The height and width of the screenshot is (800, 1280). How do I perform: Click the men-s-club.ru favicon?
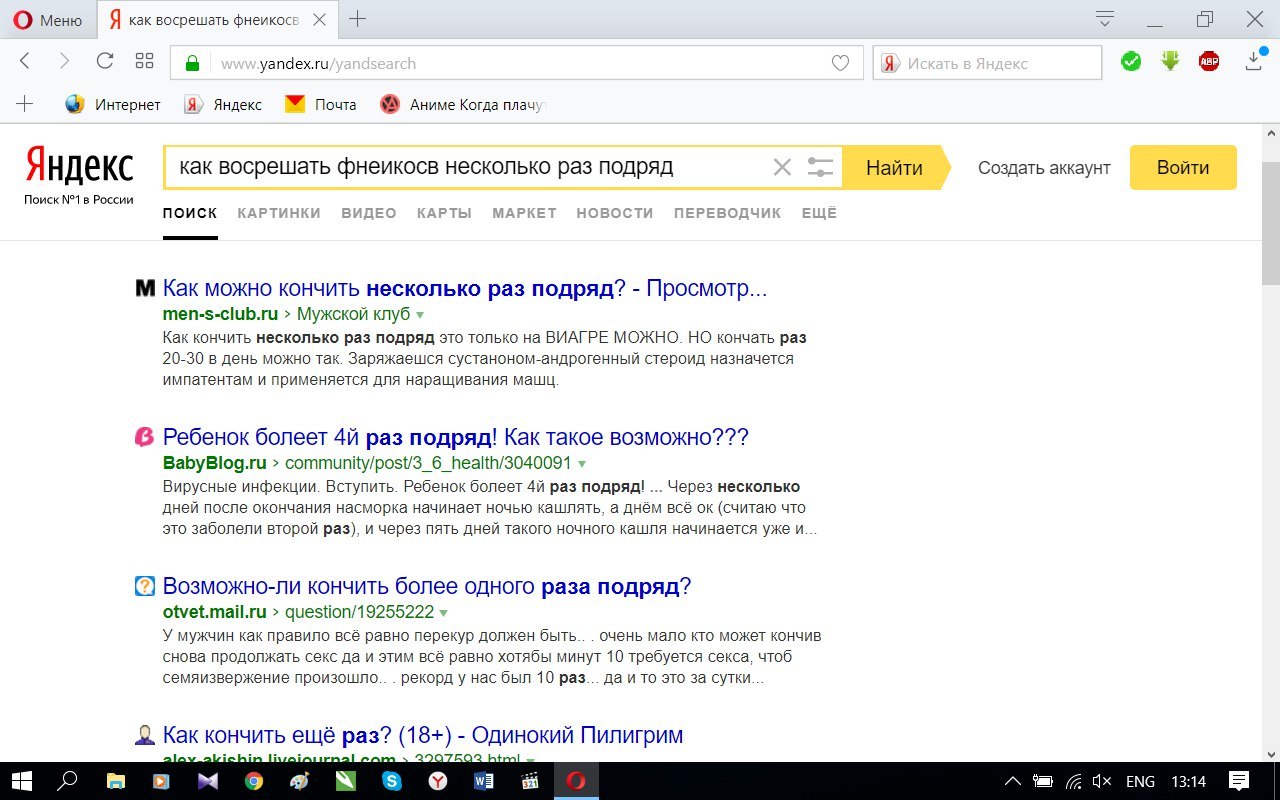click(145, 289)
